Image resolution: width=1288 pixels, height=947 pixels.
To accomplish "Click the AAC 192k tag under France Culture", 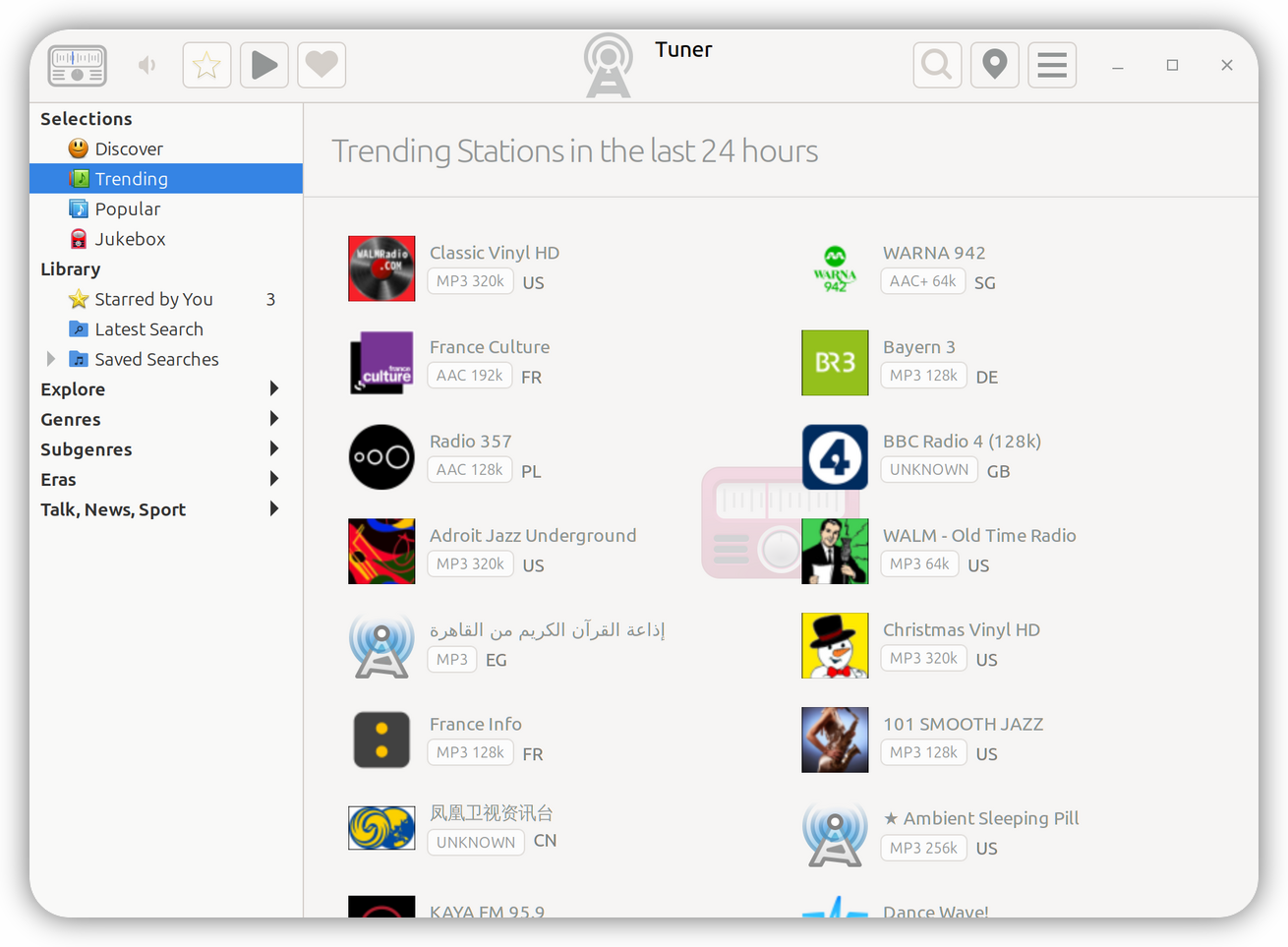I will click(x=470, y=376).
